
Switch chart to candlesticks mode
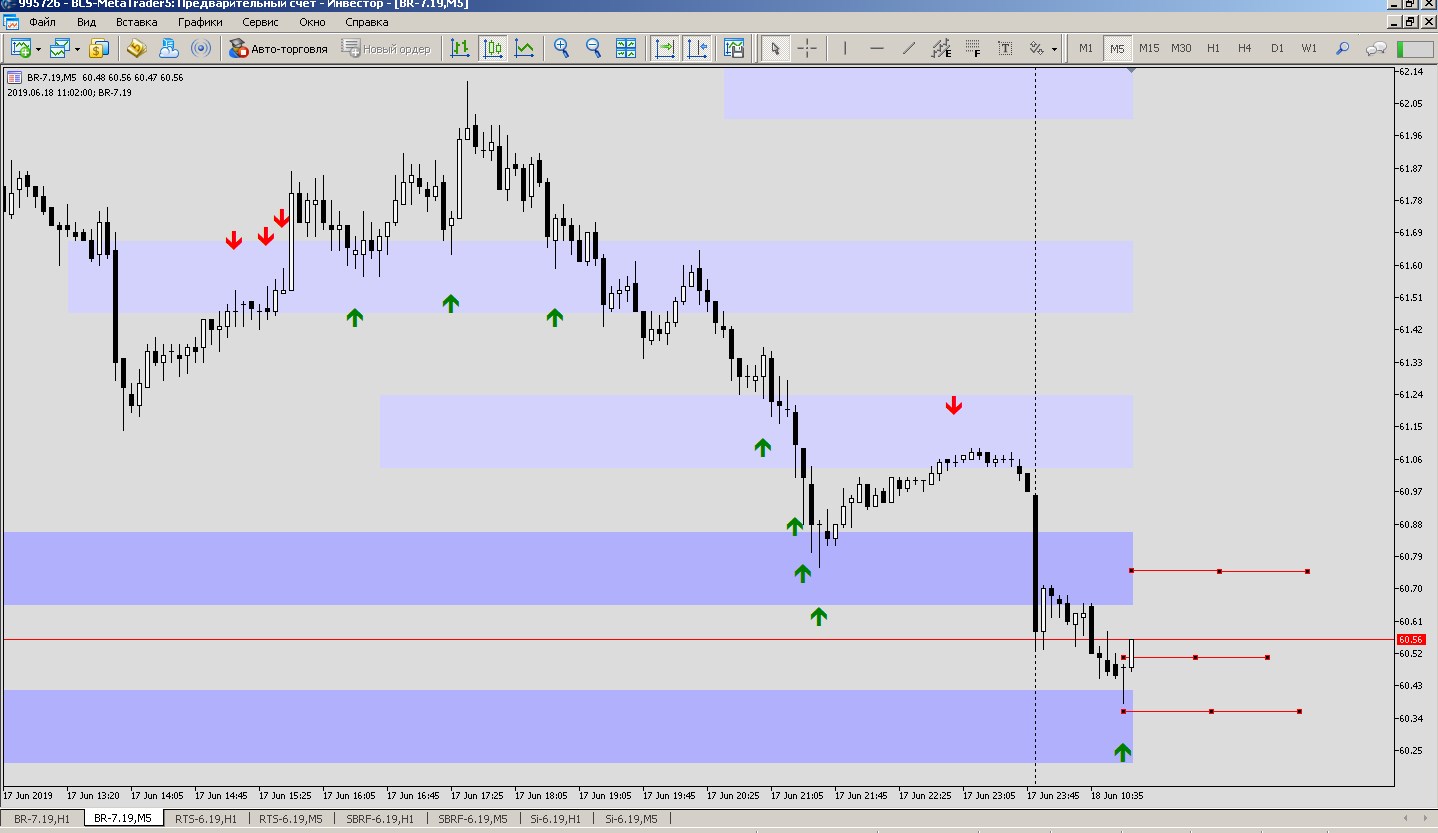pos(492,48)
